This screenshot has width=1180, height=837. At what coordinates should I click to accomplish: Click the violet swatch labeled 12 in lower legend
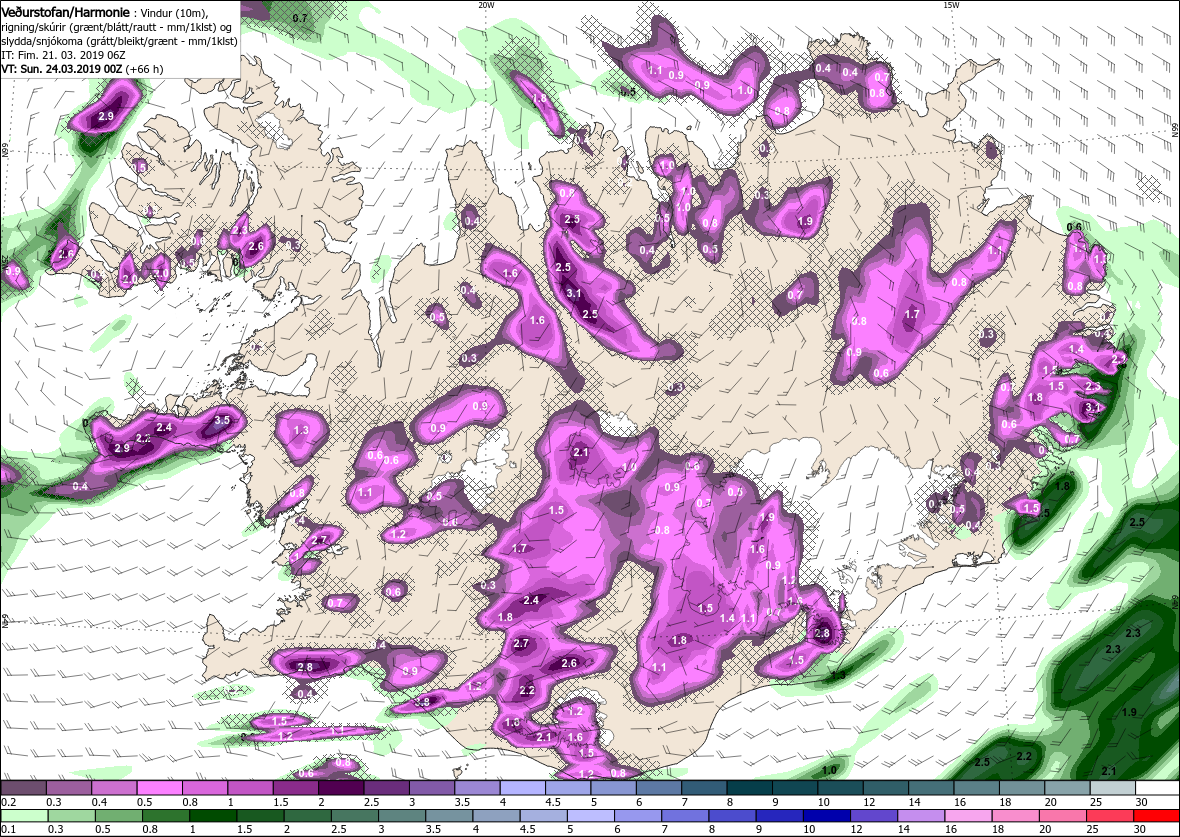(873, 816)
